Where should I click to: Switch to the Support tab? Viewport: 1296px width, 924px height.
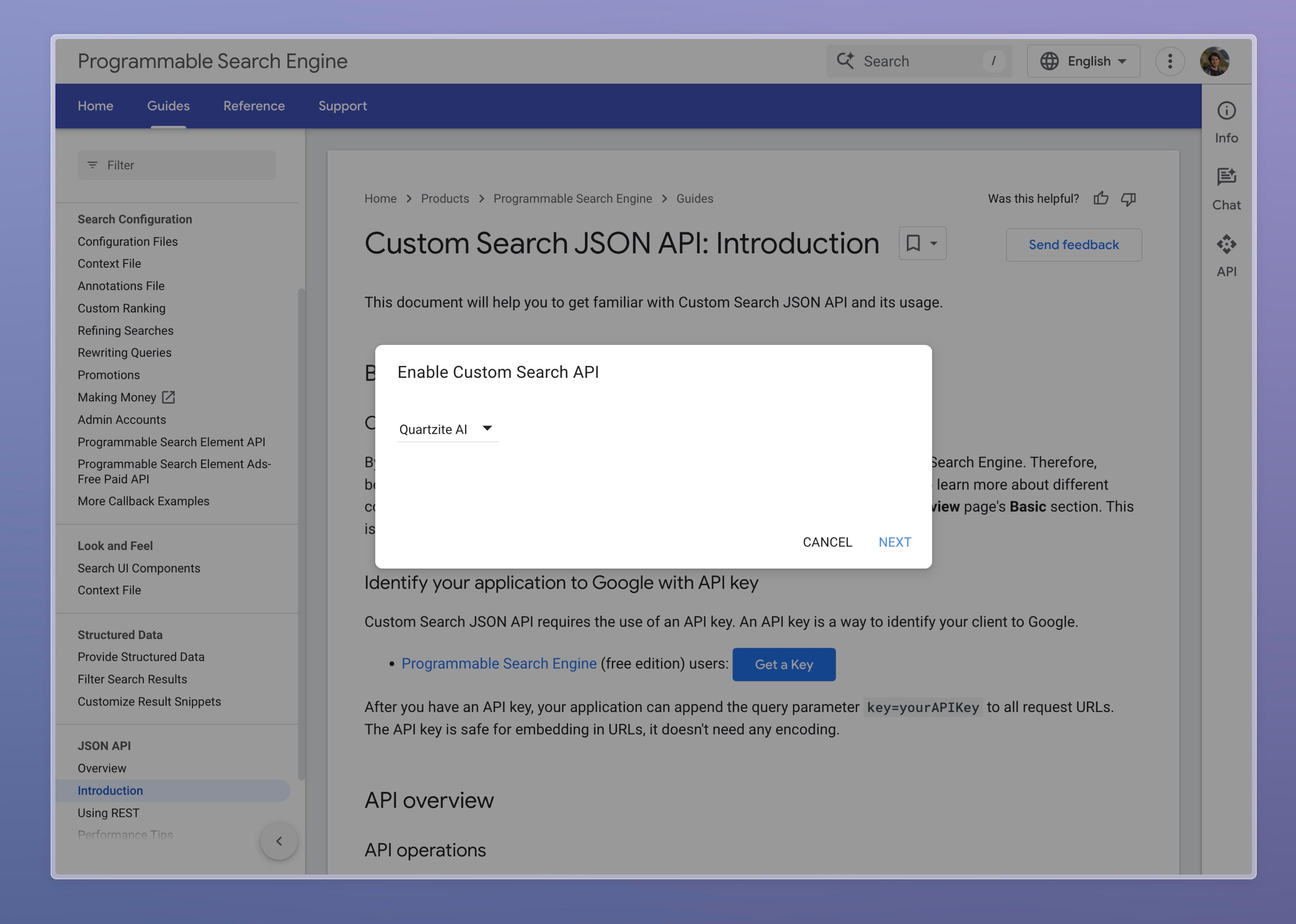343,106
